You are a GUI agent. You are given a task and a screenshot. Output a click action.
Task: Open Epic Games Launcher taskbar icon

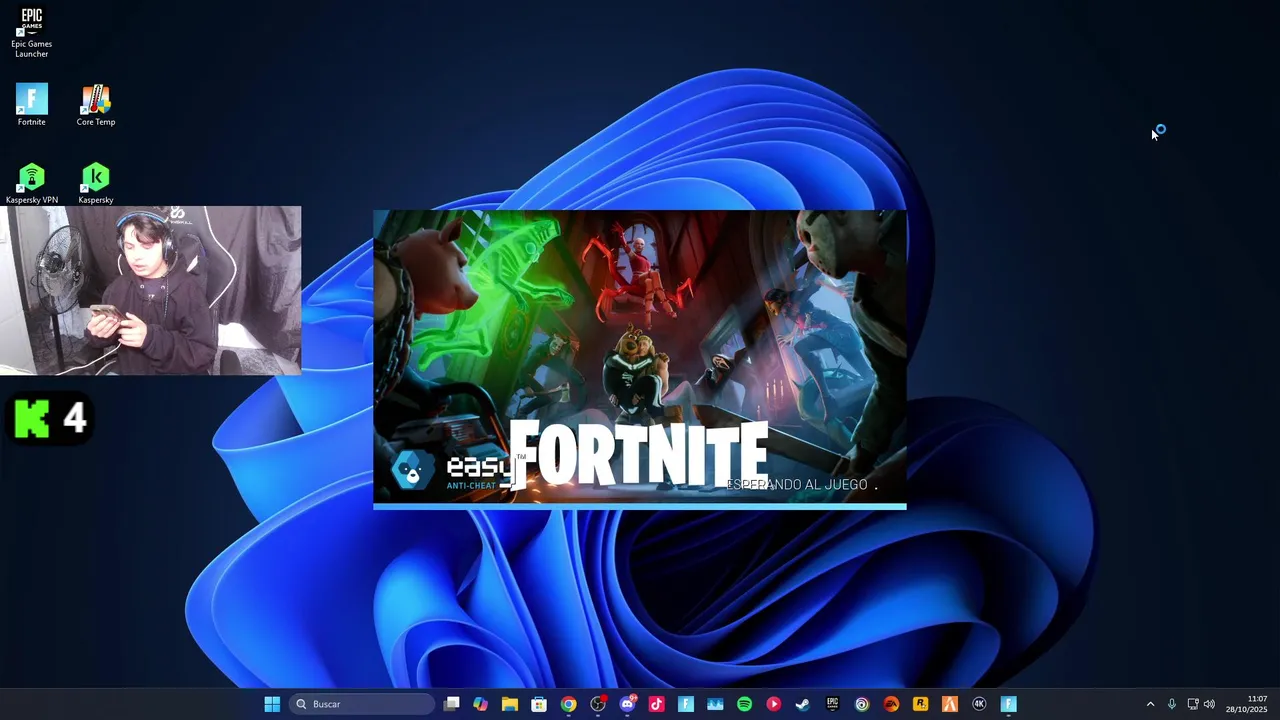tap(832, 704)
